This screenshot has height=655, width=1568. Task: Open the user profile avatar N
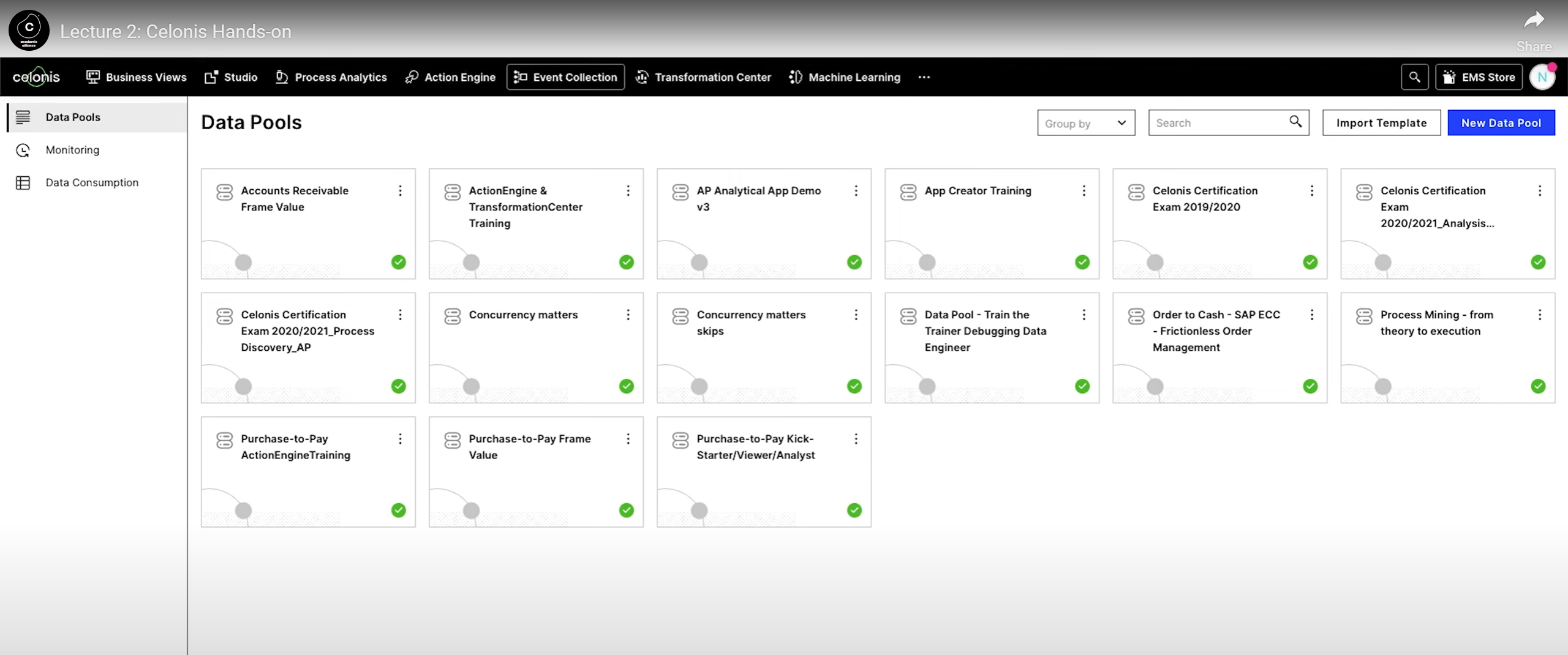[x=1542, y=77]
